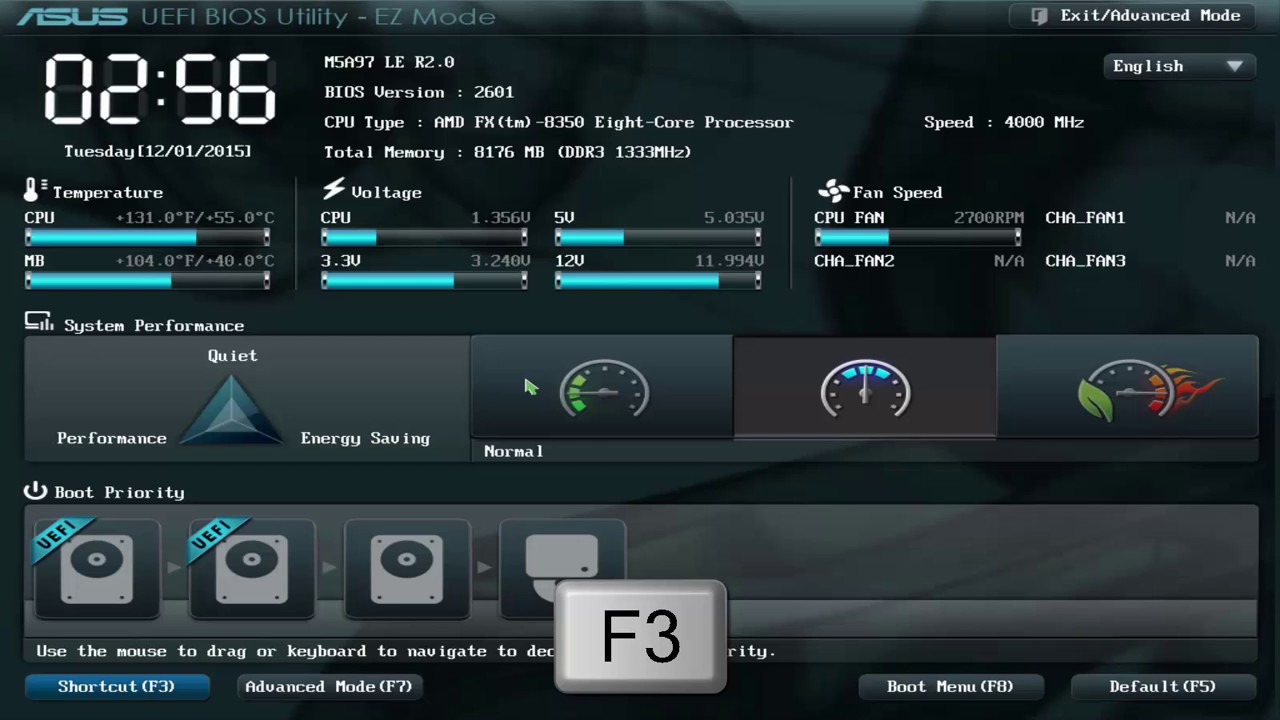Click the 'Energy Saving' triangle label
This screenshot has width=1280, height=720.
365,438
